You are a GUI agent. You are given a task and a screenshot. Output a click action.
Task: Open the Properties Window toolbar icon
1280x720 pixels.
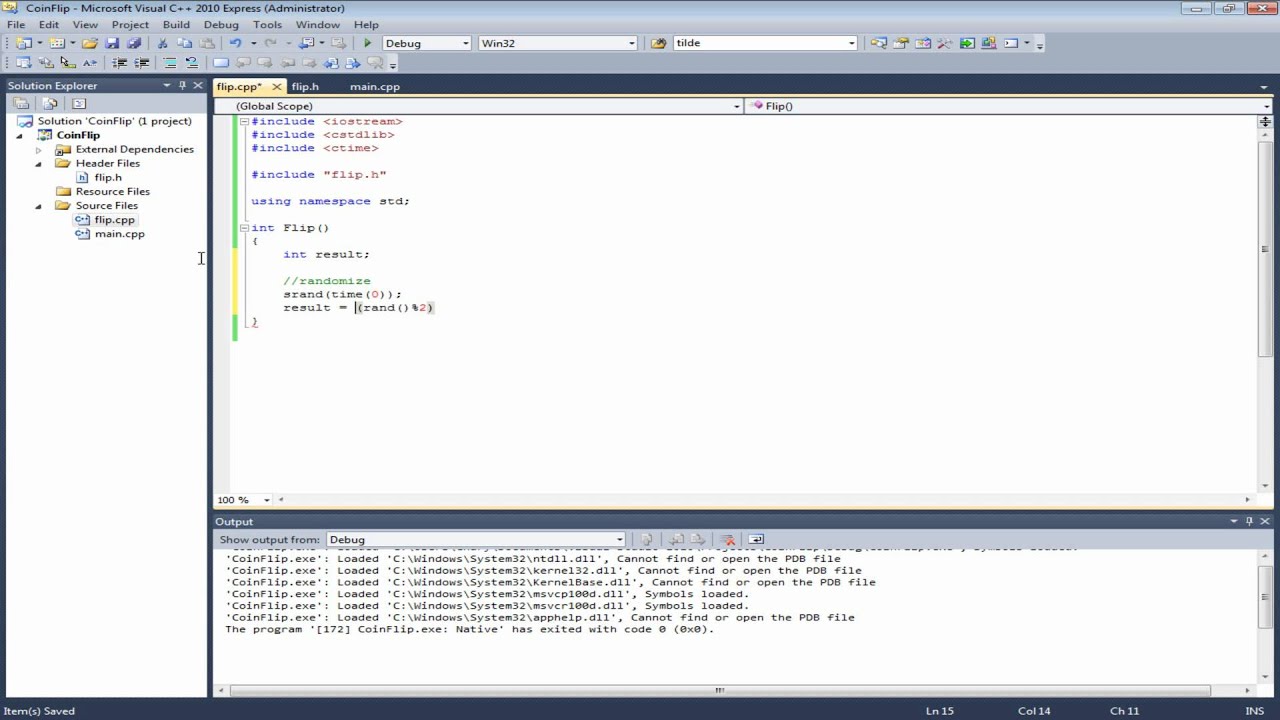(901, 43)
